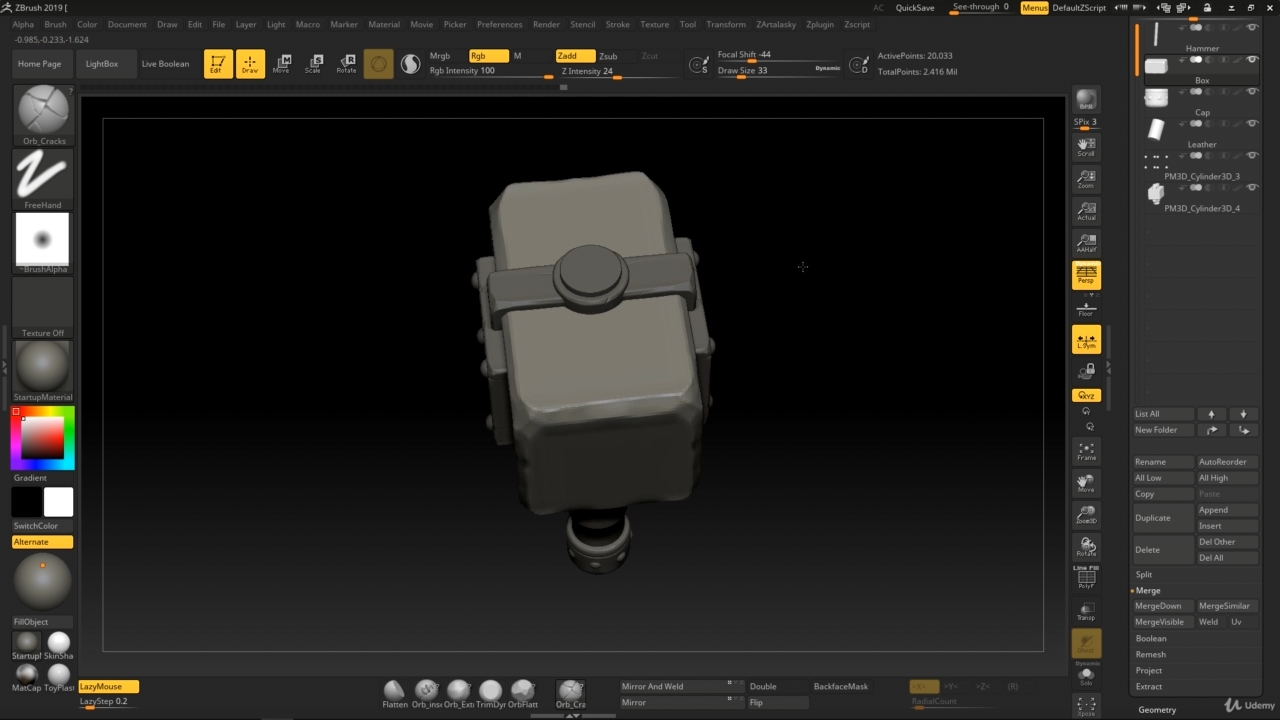Expand the Boolean section
1280x720 pixels.
coord(1151,638)
